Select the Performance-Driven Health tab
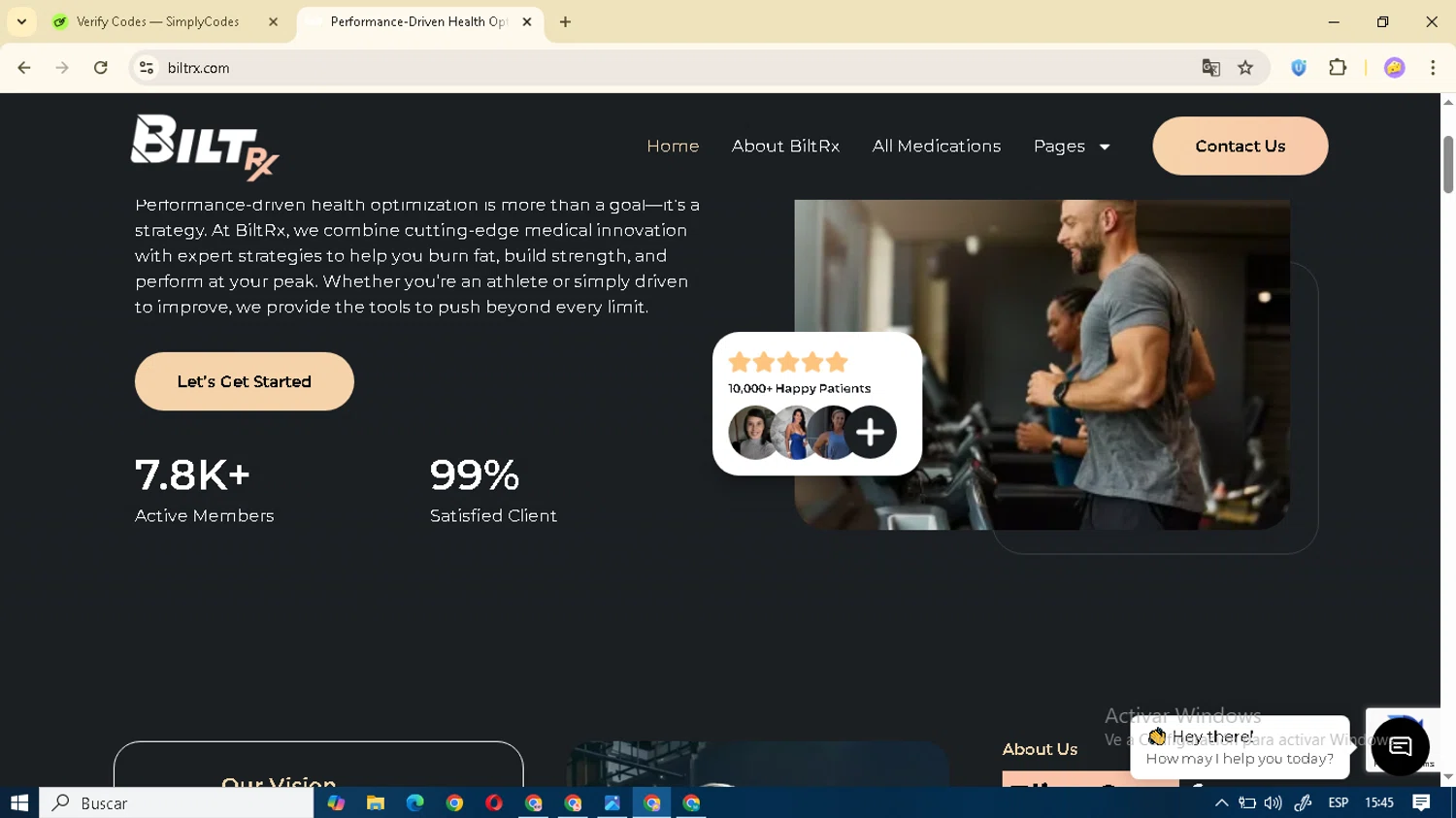This screenshot has height=818, width=1456. tap(417, 21)
